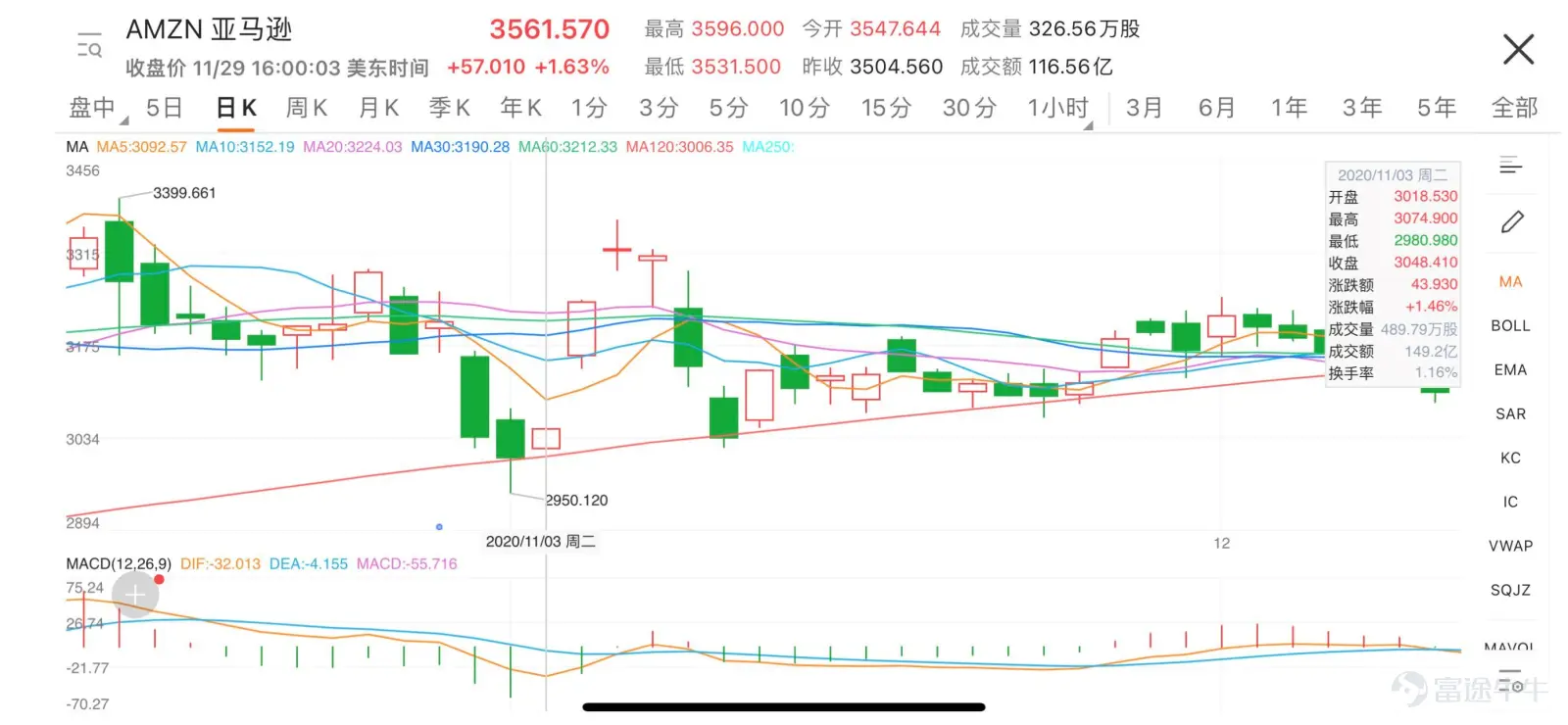Switch to 月K monthly chart
This screenshot has height=725, width=1568.
(x=378, y=108)
